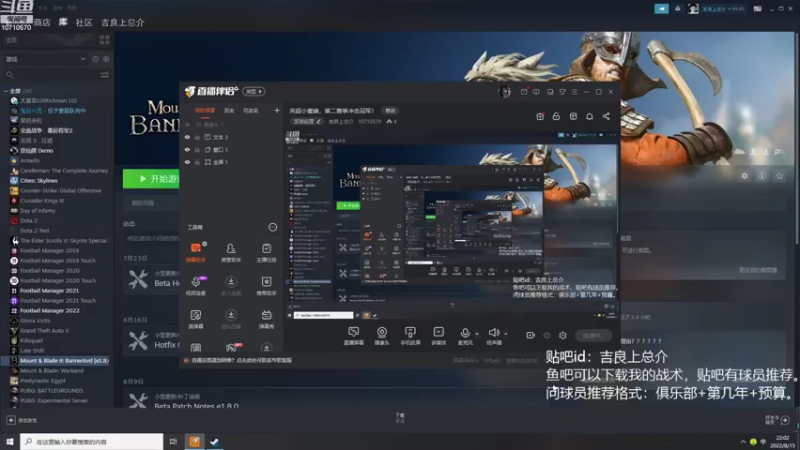Screen dimensions: 800x450
Task: Click the streamer avatar in 直播伴侣 title bar
Action: (505, 92)
